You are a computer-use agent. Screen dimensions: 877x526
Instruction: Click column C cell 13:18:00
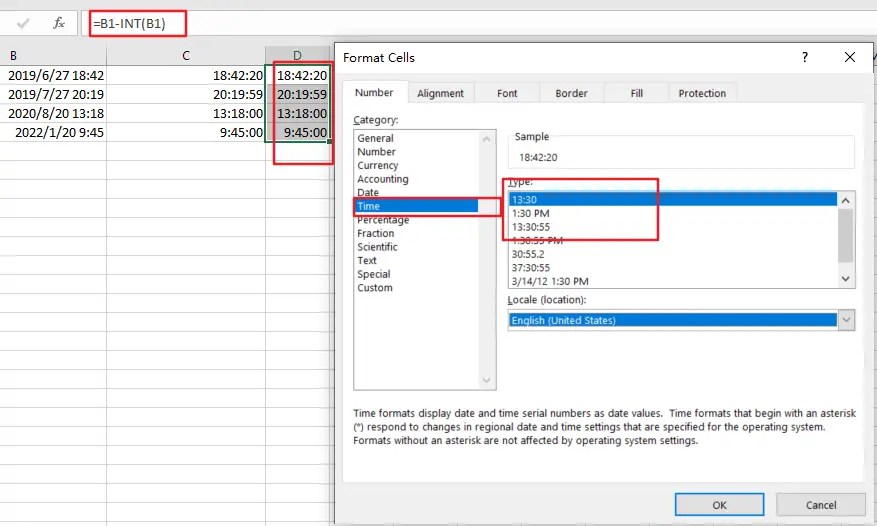pos(186,113)
